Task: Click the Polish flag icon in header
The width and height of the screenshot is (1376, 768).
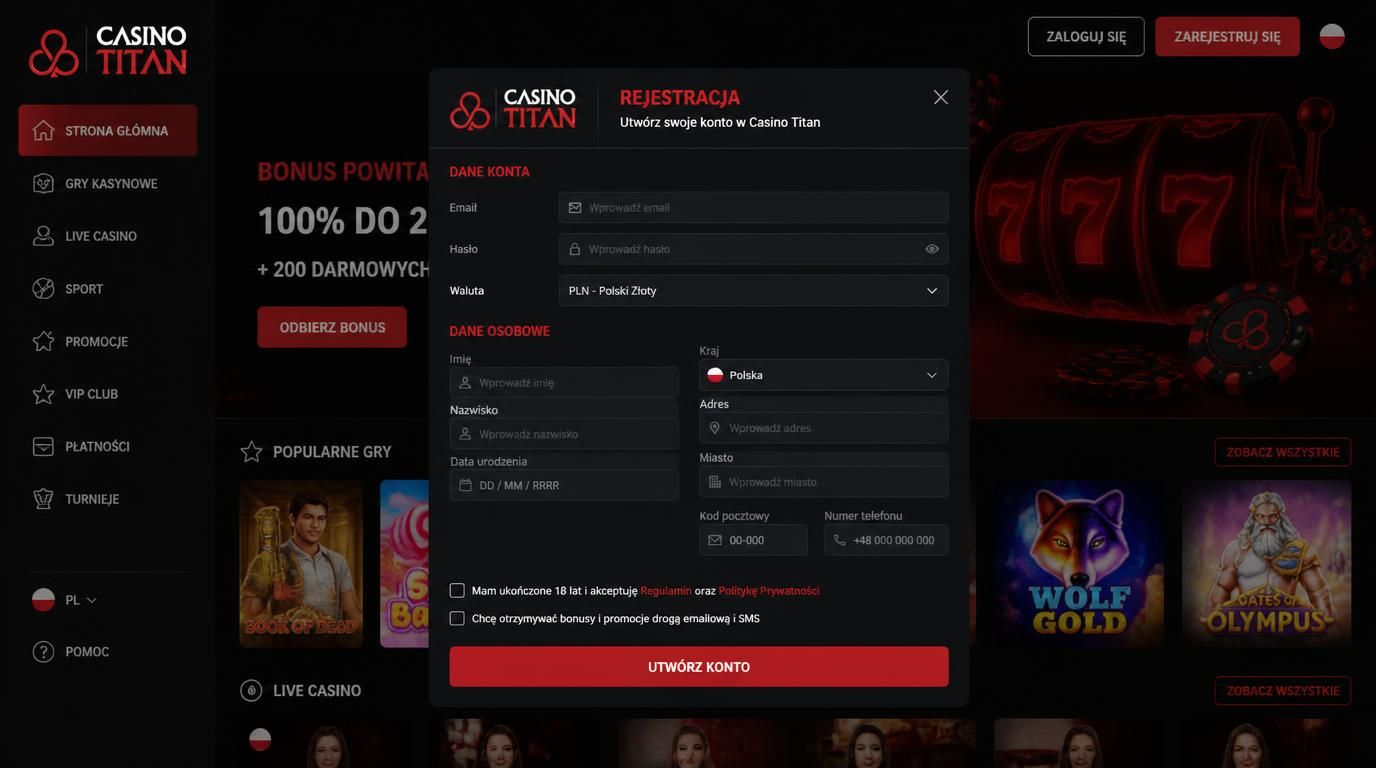Action: [1332, 36]
